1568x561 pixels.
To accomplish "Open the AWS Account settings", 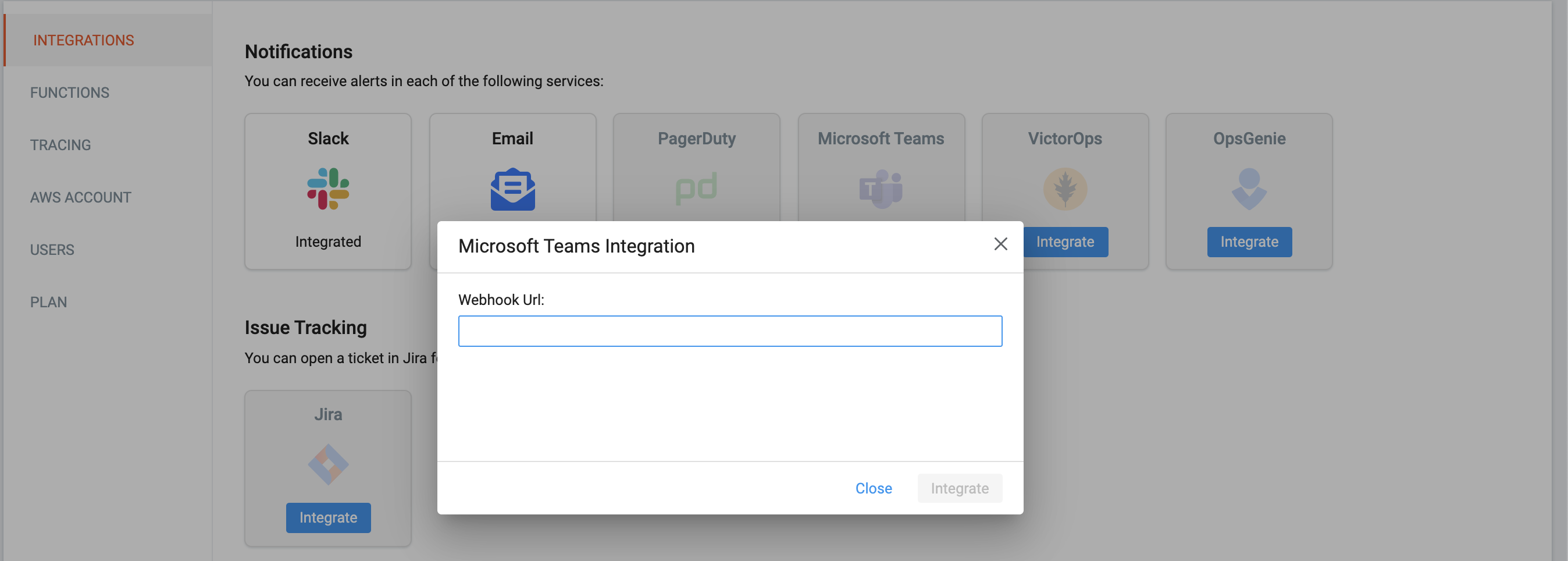I will [81, 197].
